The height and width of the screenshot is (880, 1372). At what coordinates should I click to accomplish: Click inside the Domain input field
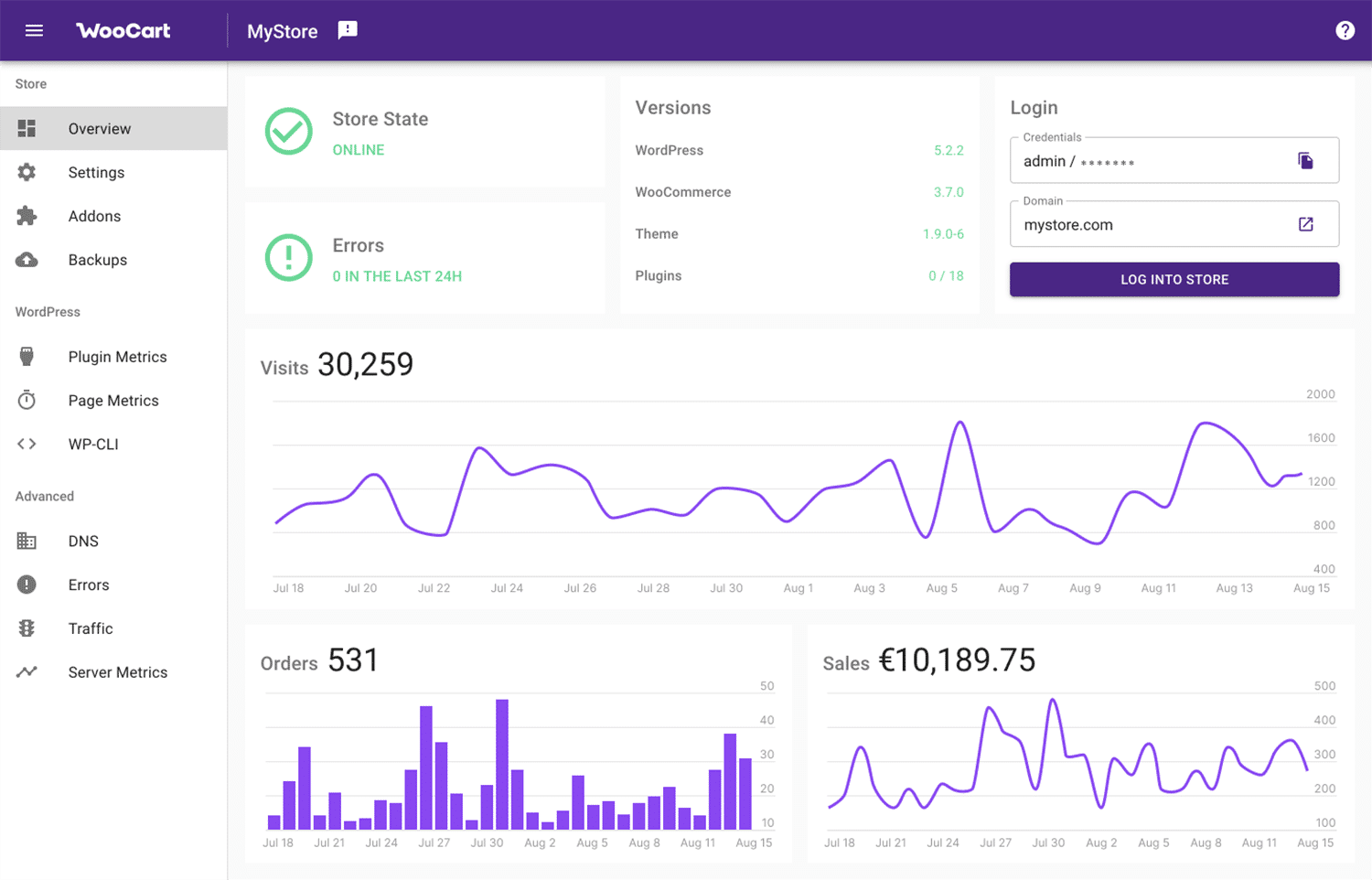1143,224
